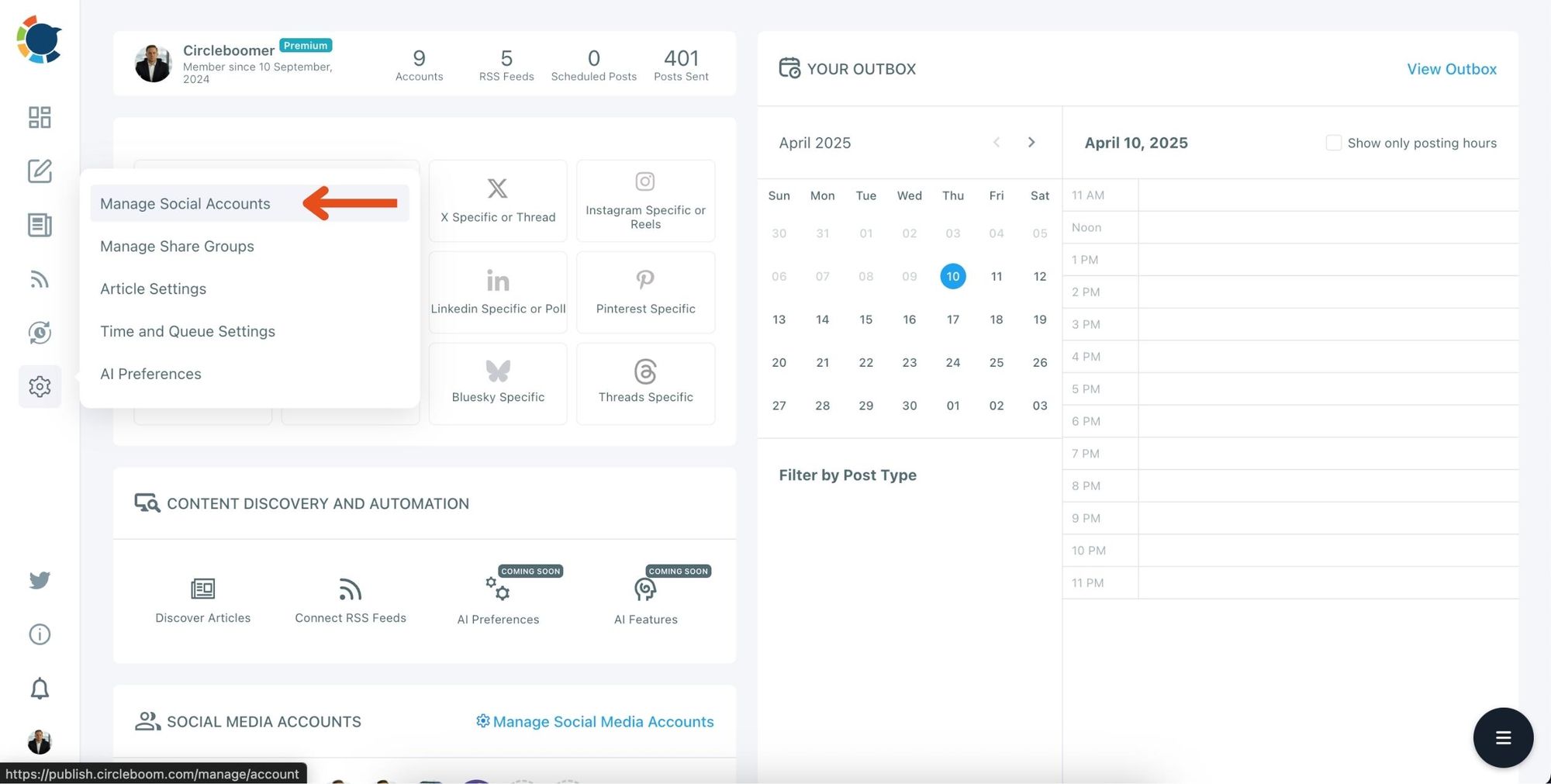Select the Threads Specific post option
The image size is (1551, 784).
pos(645,383)
